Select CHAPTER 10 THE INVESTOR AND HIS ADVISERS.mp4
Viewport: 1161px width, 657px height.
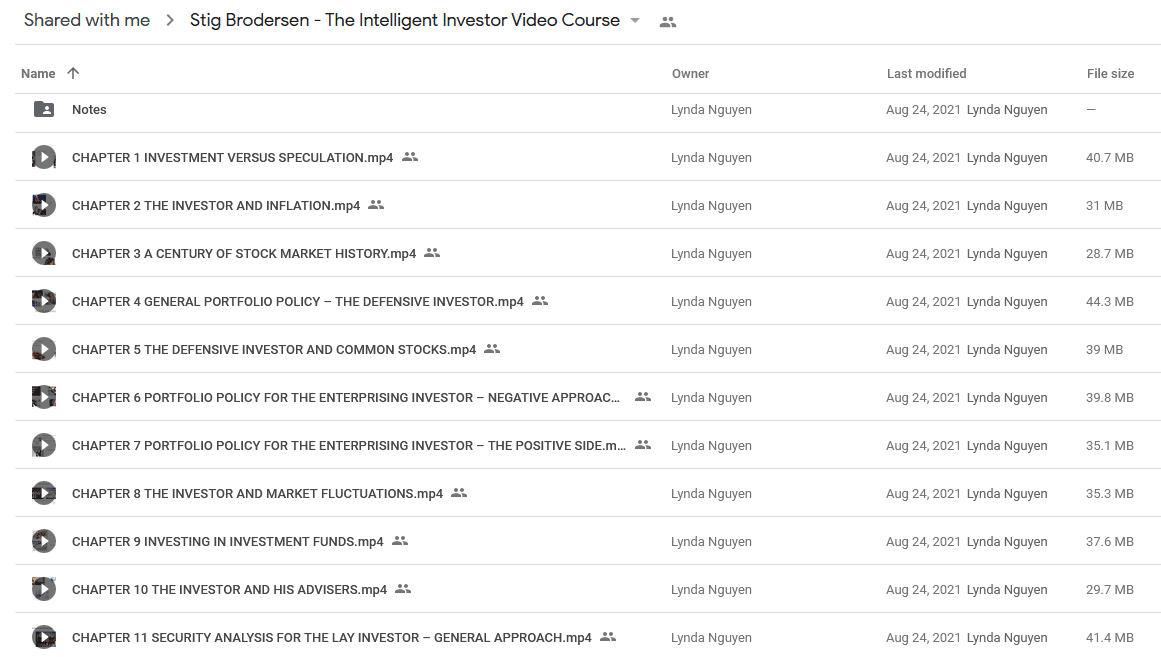point(230,590)
